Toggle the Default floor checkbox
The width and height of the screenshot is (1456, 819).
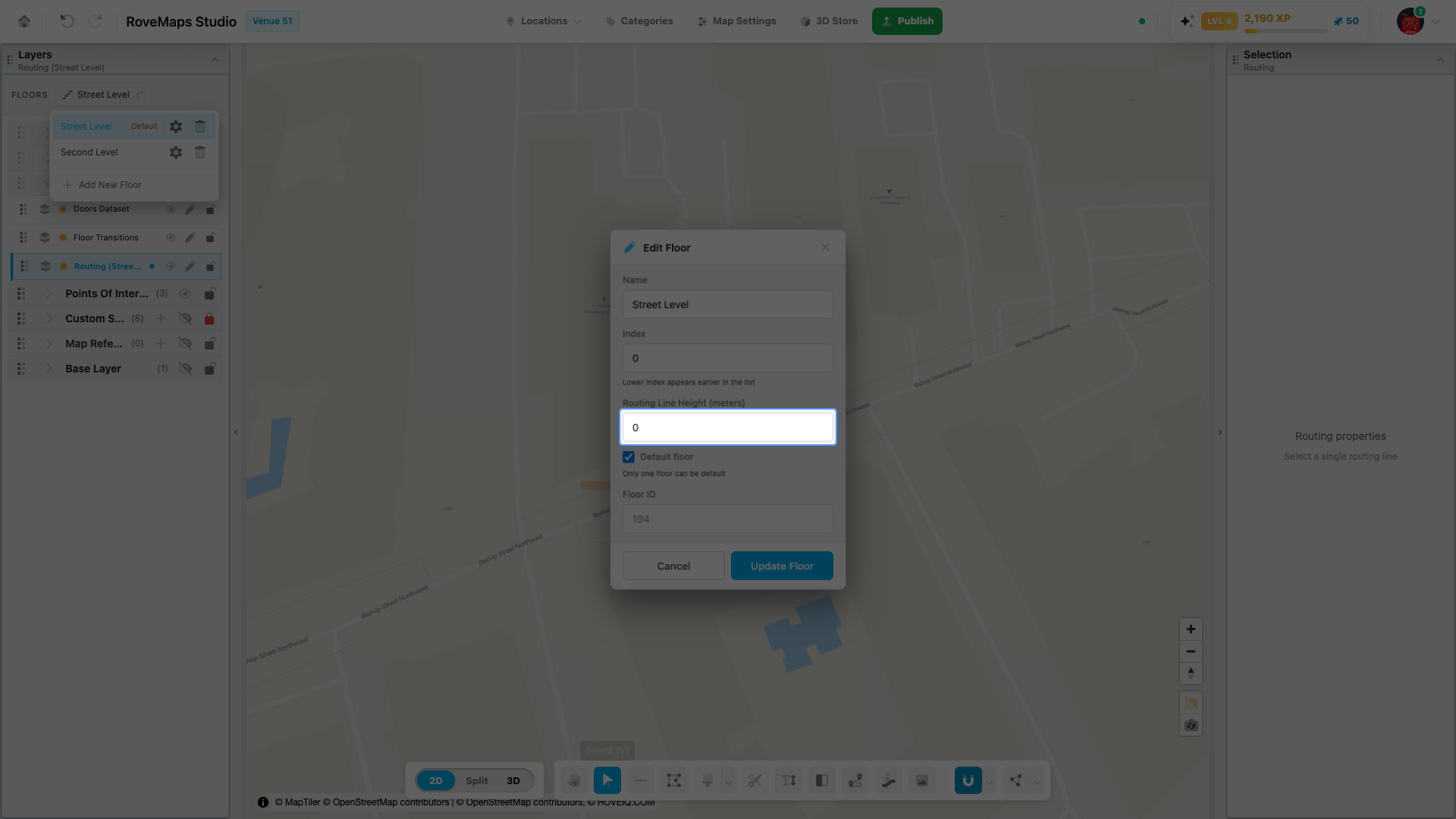pos(629,457)
